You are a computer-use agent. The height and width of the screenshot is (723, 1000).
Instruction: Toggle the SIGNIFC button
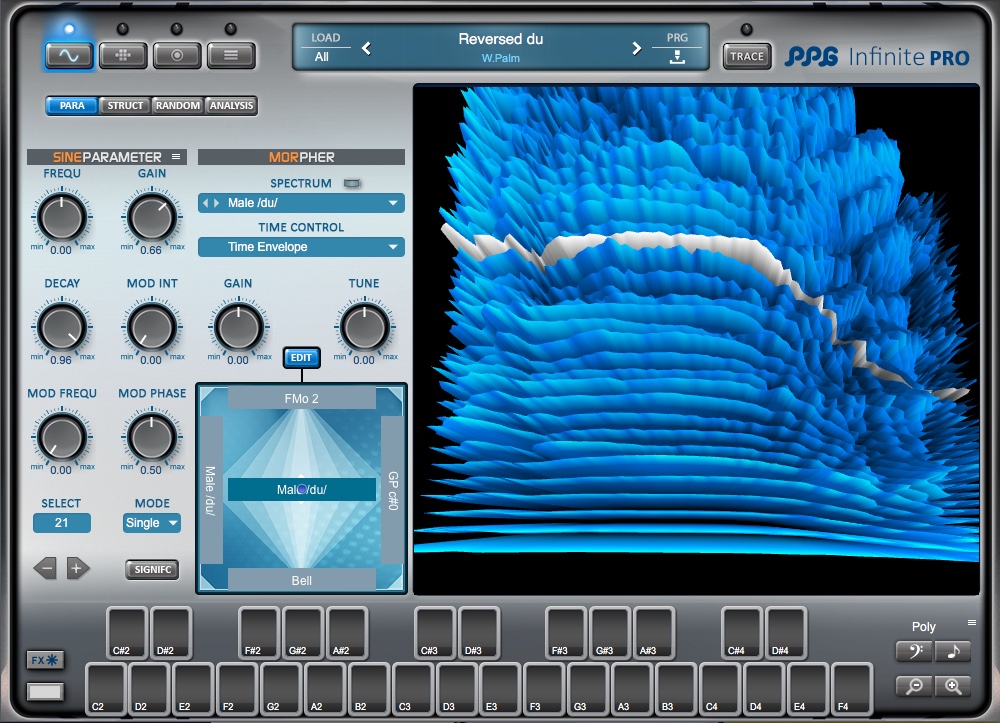point(152,569)
